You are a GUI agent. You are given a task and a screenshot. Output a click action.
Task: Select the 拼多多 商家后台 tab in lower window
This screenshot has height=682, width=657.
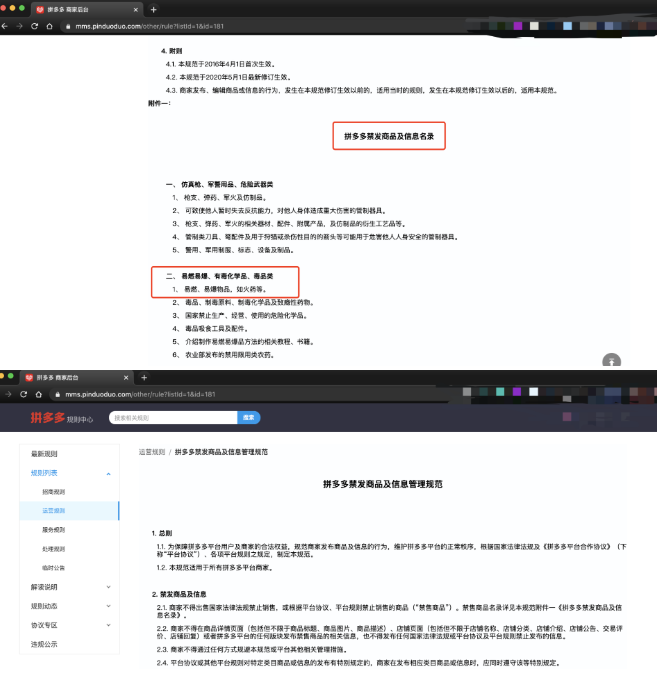pyautogui.click(x=76, y=378)
